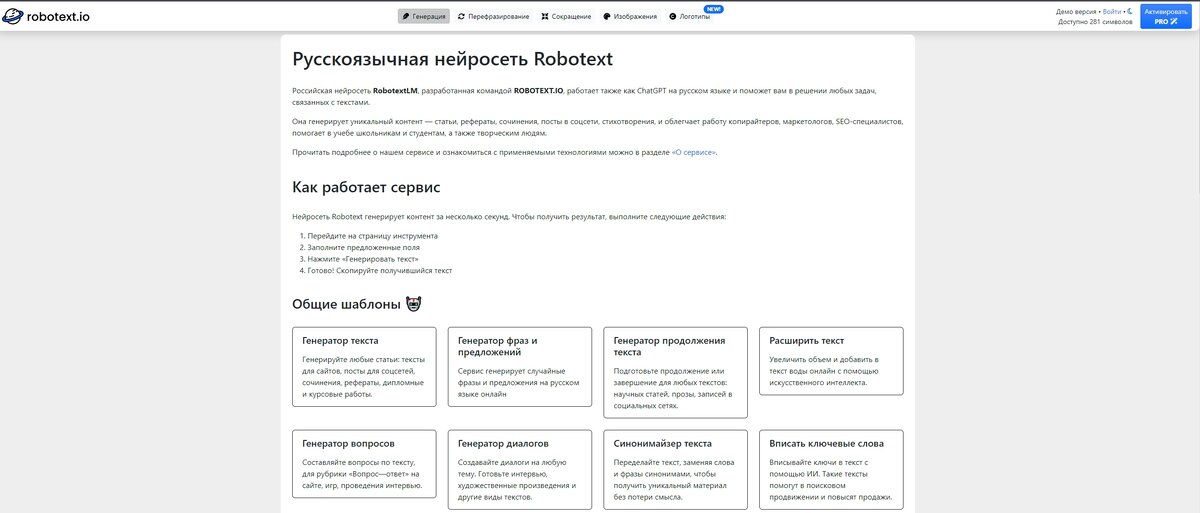This screenshot has width=1200, height=513.
Task: Open the Генератор фраз и предложений card
Action: coord(520,367)
